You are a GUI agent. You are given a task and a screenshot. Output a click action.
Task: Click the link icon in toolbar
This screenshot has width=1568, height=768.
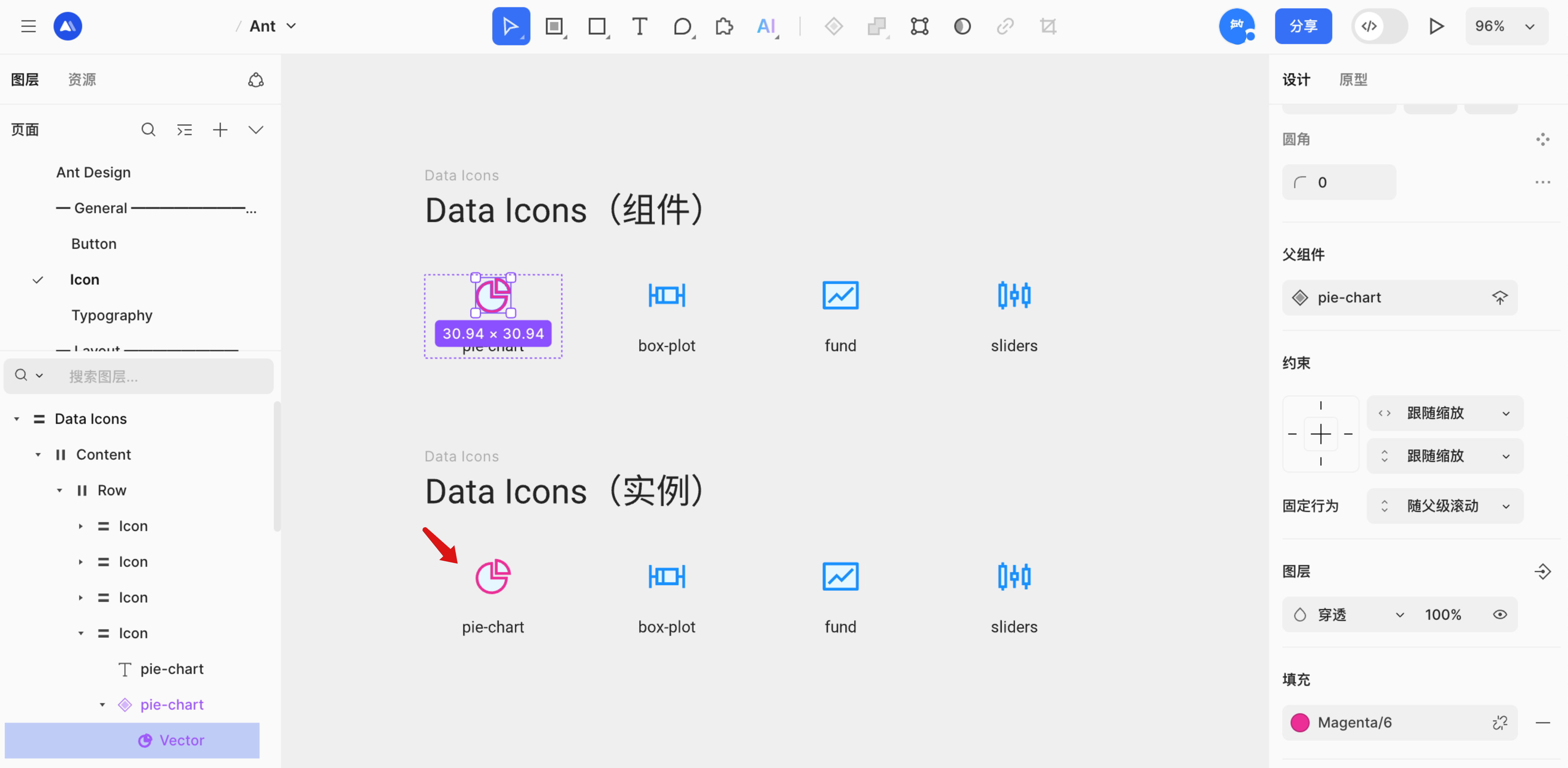[1005, 26]
